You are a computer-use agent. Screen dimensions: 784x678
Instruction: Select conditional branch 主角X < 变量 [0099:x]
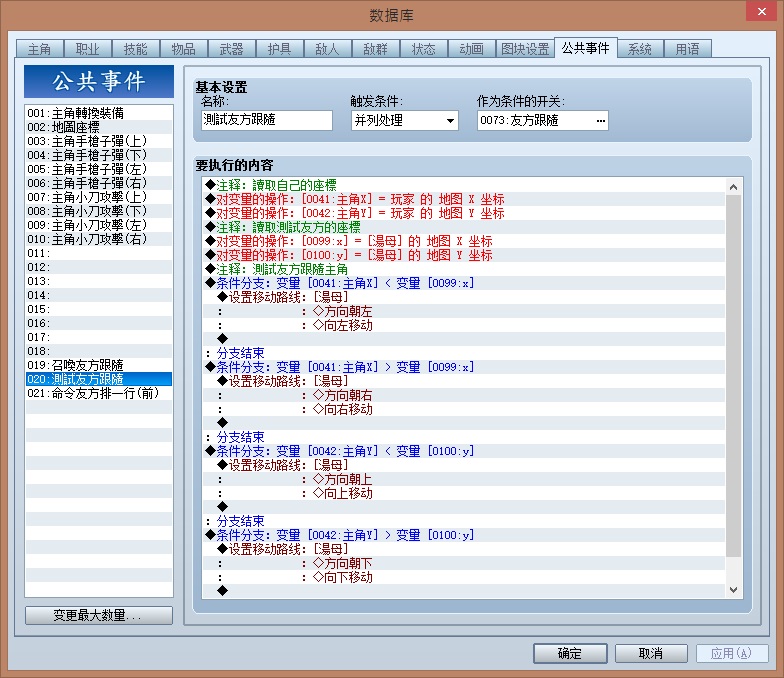tap(464, 283)
